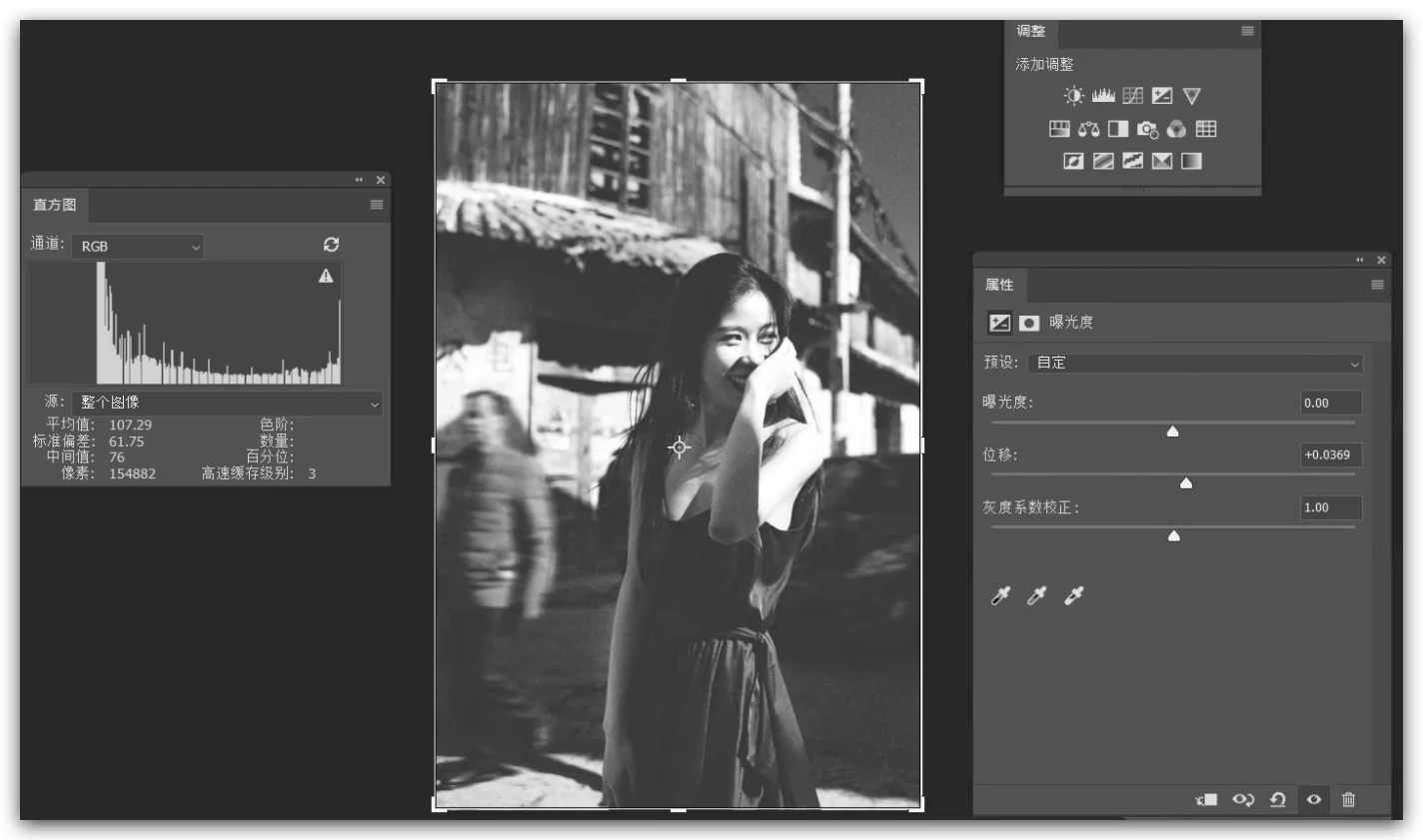Open the 通道 RGB channel dropdown
Screen dimensions: 1423x840
(x=138, y=246)
